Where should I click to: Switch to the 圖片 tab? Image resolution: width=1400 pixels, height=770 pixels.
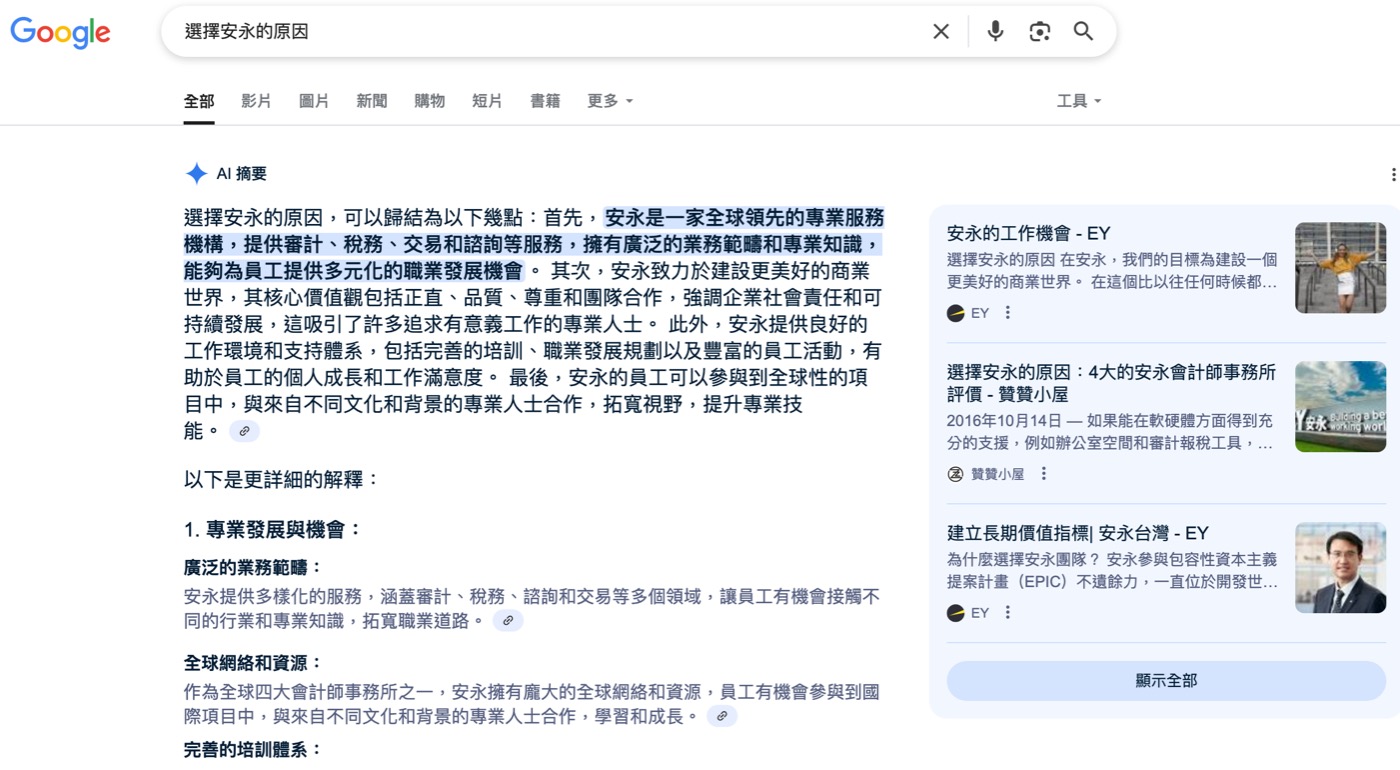(314, 101)
